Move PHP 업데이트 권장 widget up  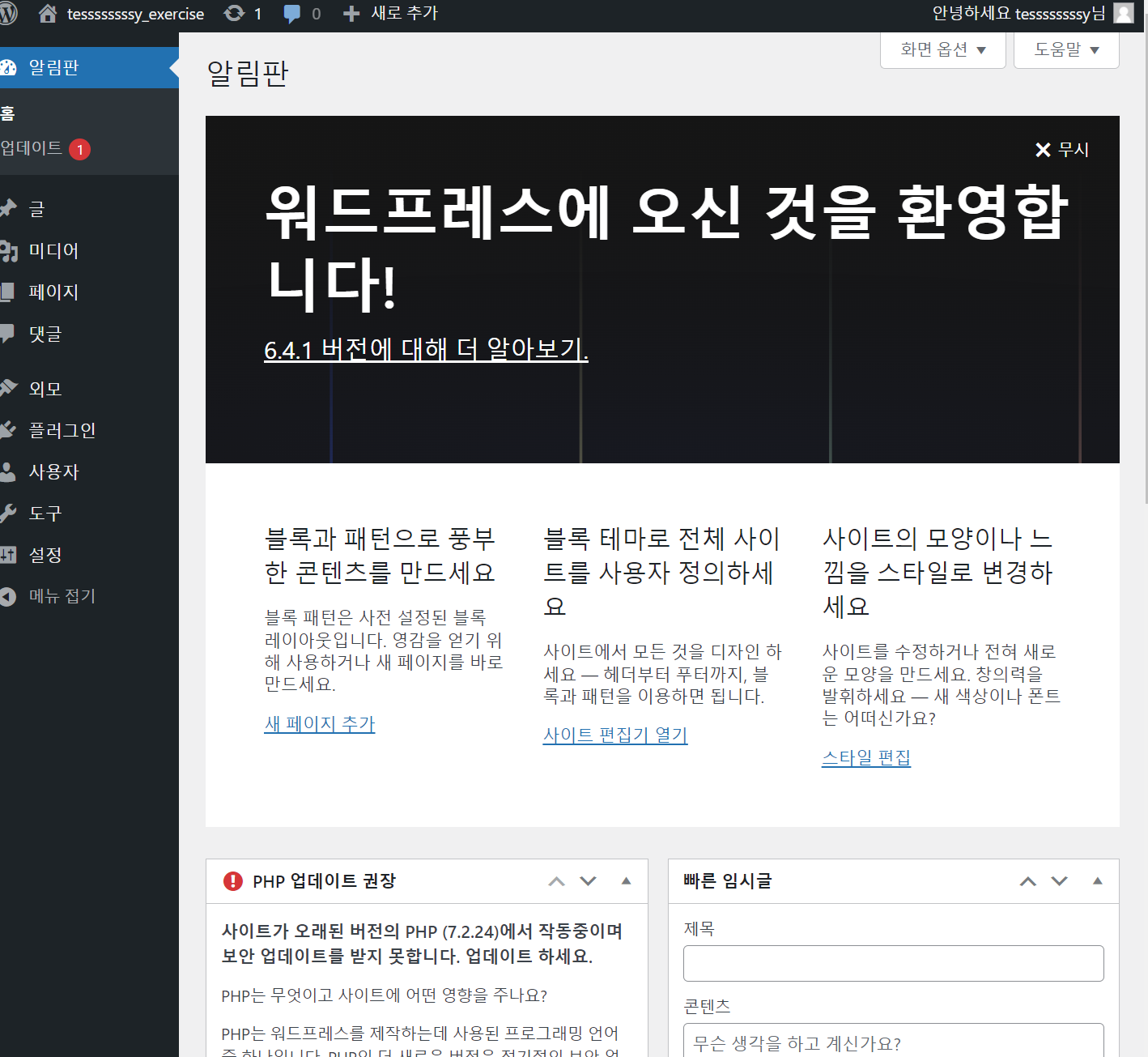click(556, 881)
